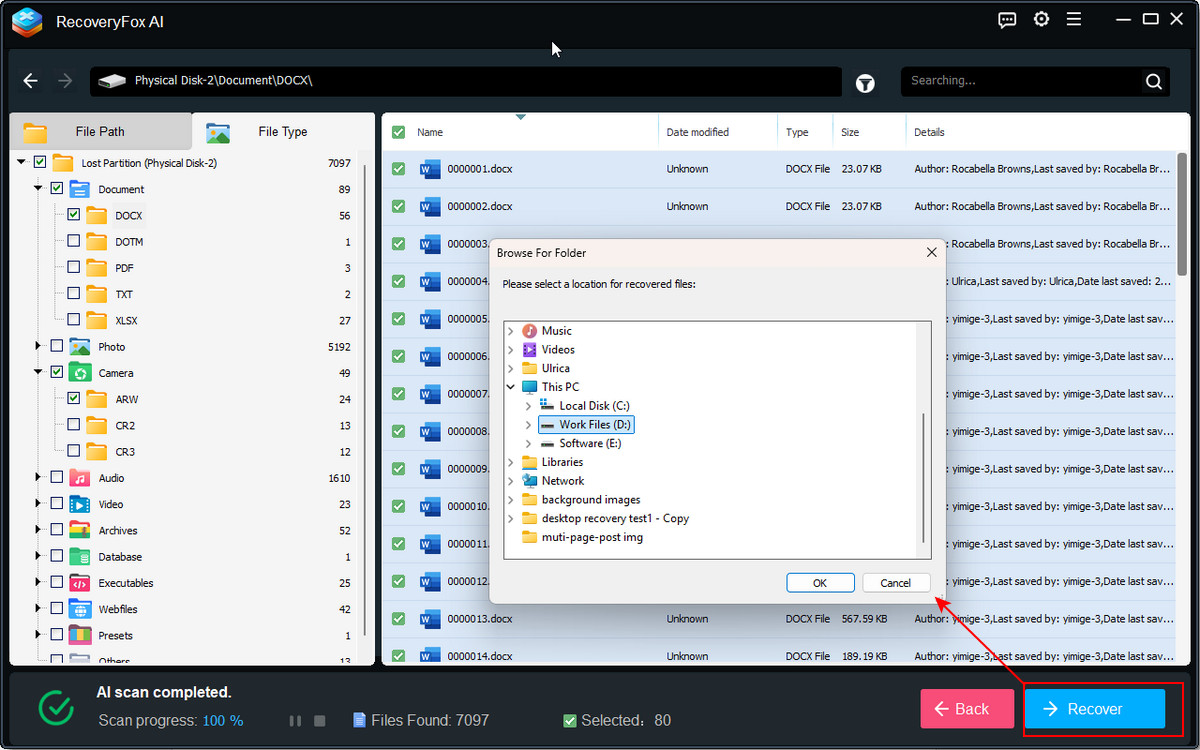Viewport: 1200px width, 750px height.
Task: Uncheck the 0000002.docx checkbox
Action: pos(398,206)
